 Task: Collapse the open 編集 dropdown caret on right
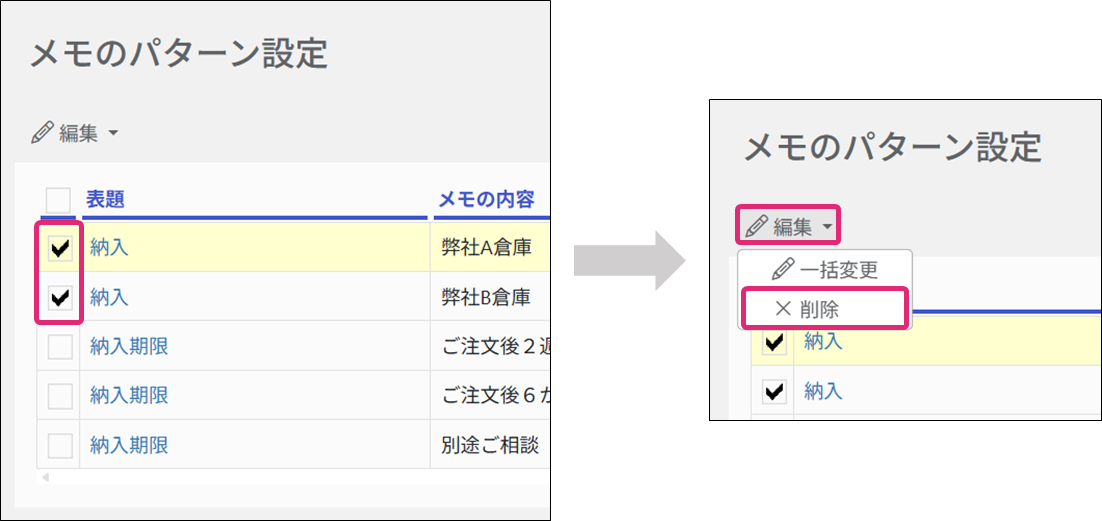827,228
